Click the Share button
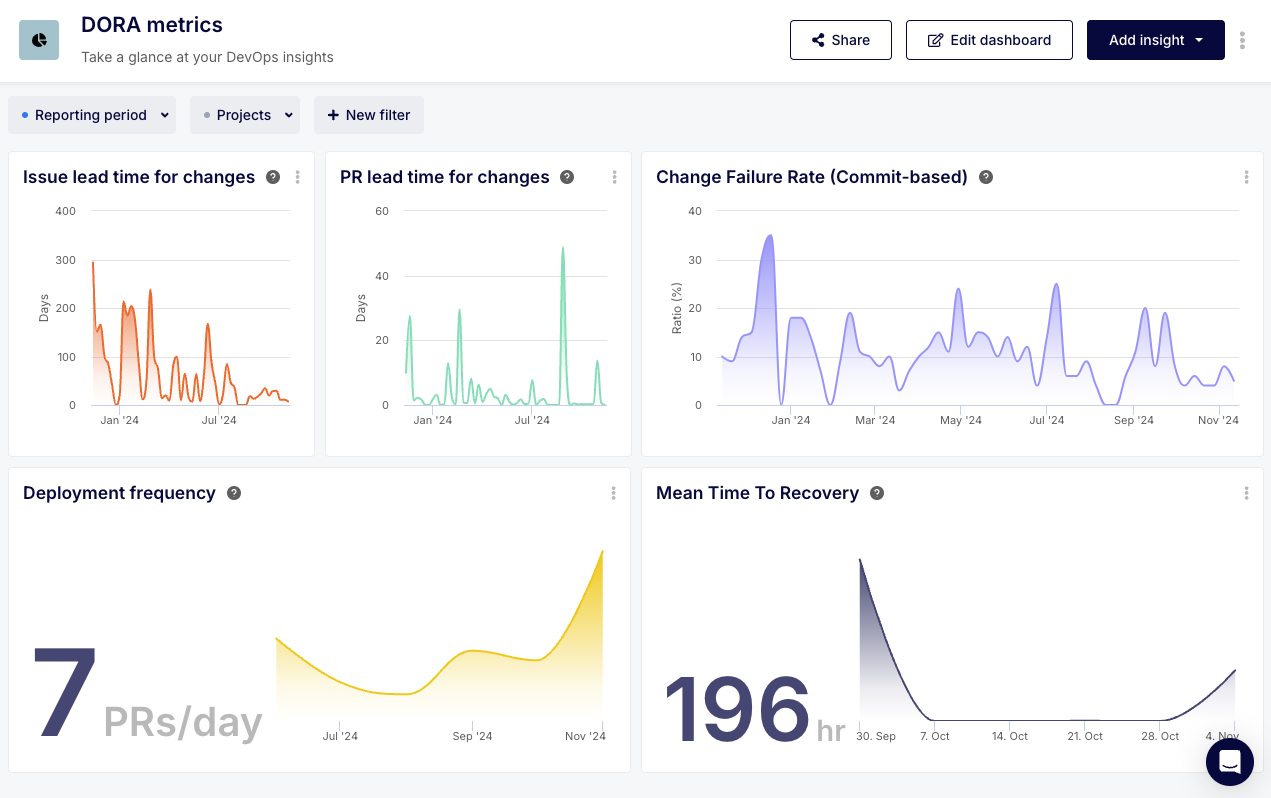The height and width of the screenshot is (798, 1271). tap(840, 40)
